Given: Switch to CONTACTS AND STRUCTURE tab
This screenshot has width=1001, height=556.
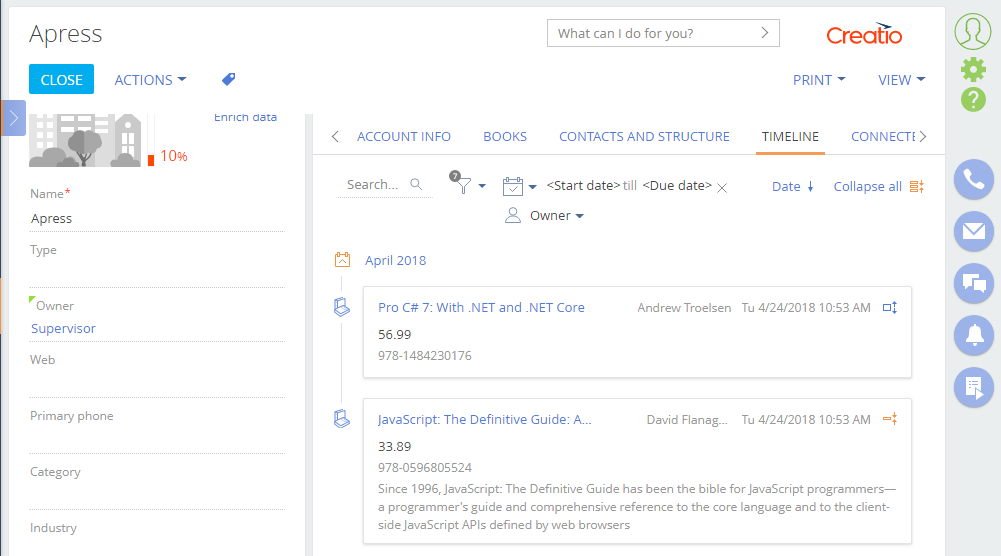Looking at the screenshot, I should click(x=644, y=137).
